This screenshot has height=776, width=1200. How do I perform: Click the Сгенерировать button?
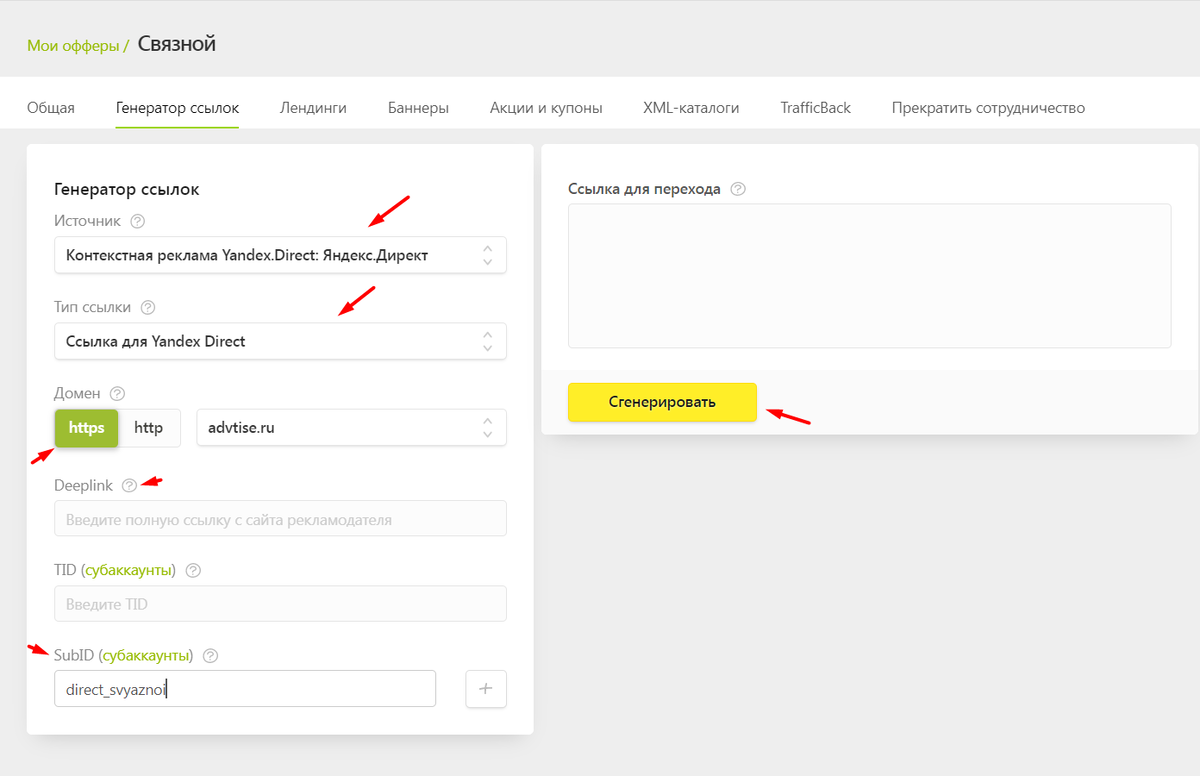point(662,402)
